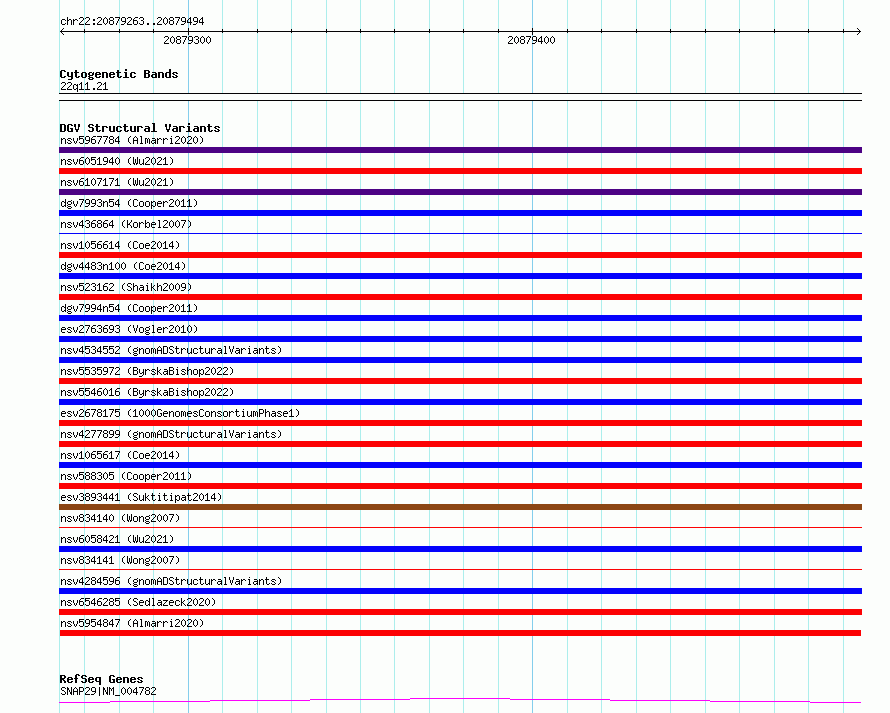Click nsv523162 (Shaikh2009) label

[126, 287]
